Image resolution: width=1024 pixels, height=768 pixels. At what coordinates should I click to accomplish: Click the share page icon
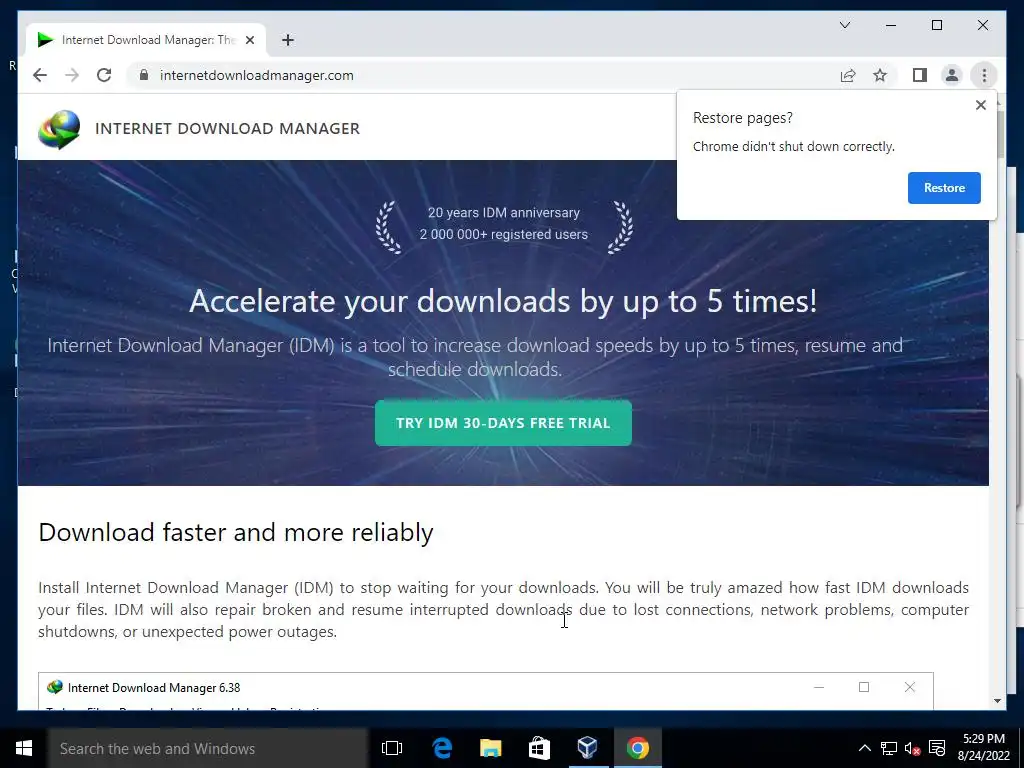(x=848, y=75)
